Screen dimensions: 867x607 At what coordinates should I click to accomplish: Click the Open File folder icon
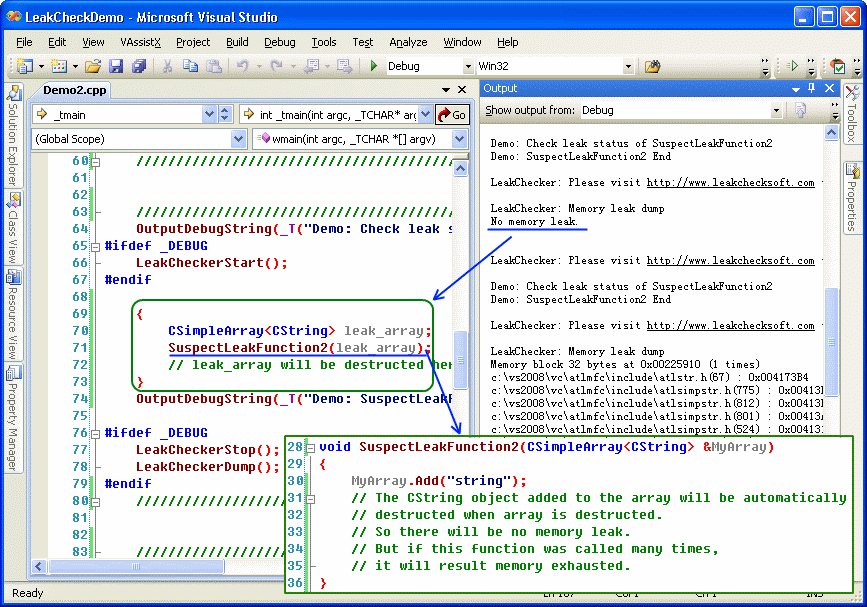coord(93,66)
